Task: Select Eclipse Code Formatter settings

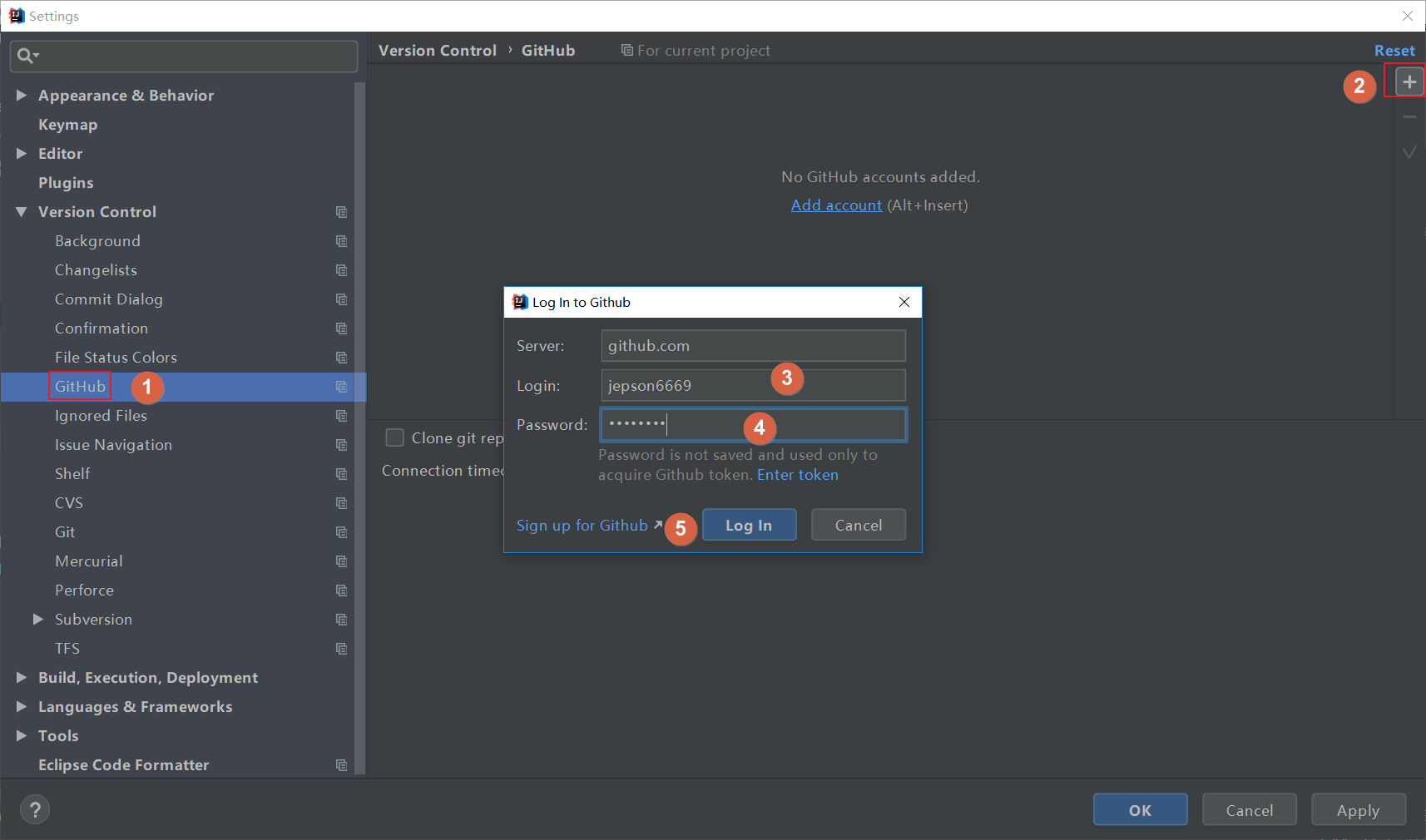Action: 123,765
